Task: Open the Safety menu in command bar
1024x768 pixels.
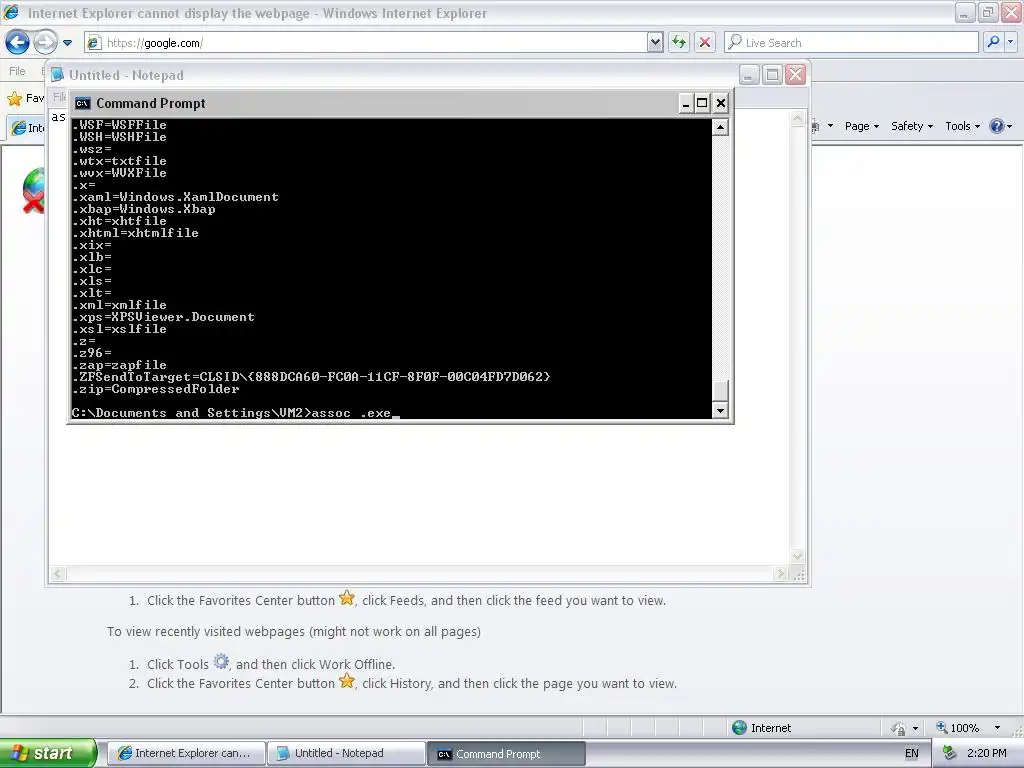Action: tap(912, 126)
